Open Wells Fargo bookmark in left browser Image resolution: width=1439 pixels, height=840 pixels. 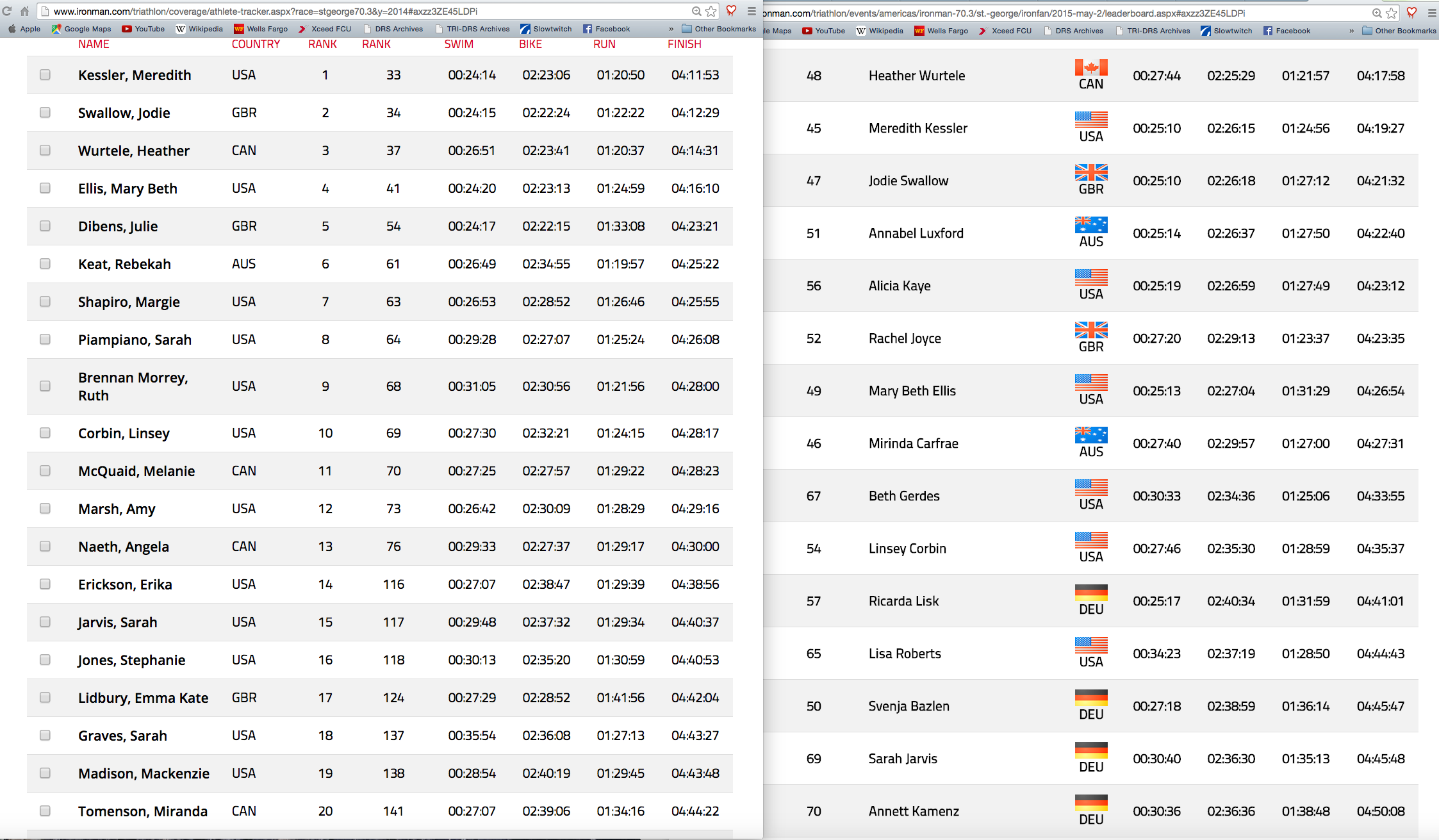[261, 29]
